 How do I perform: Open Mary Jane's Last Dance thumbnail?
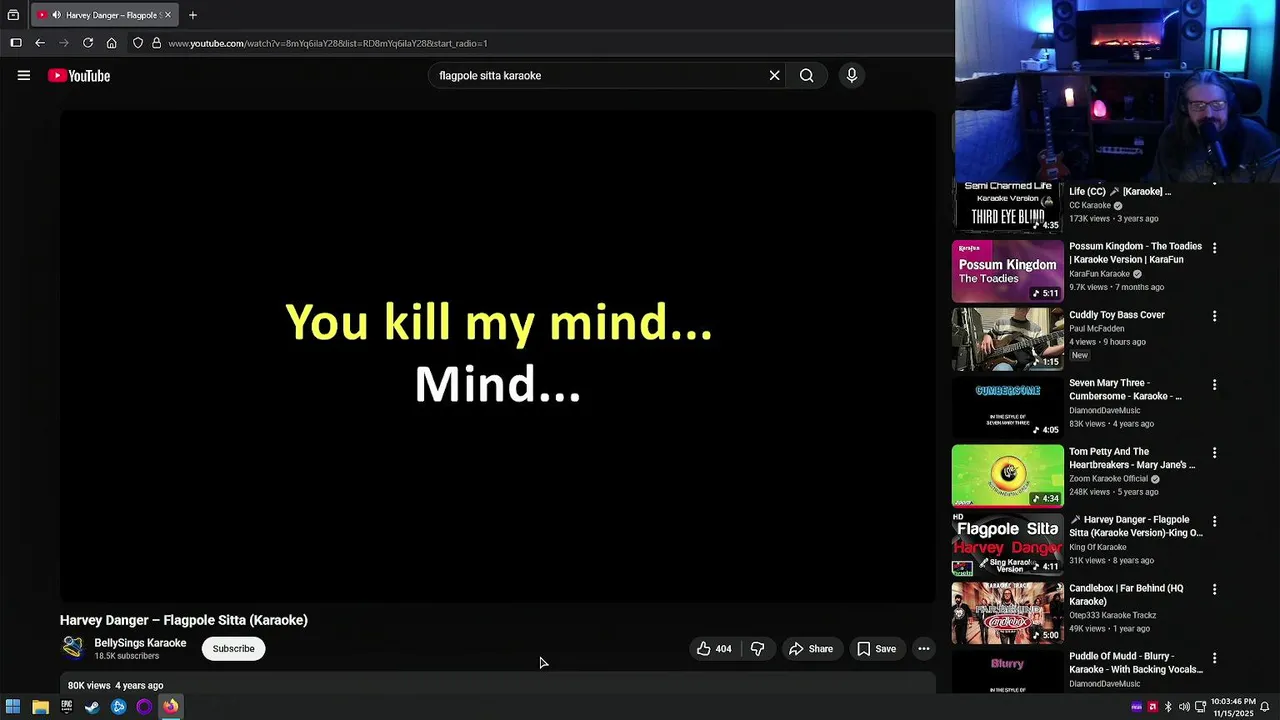(1008, 476)
